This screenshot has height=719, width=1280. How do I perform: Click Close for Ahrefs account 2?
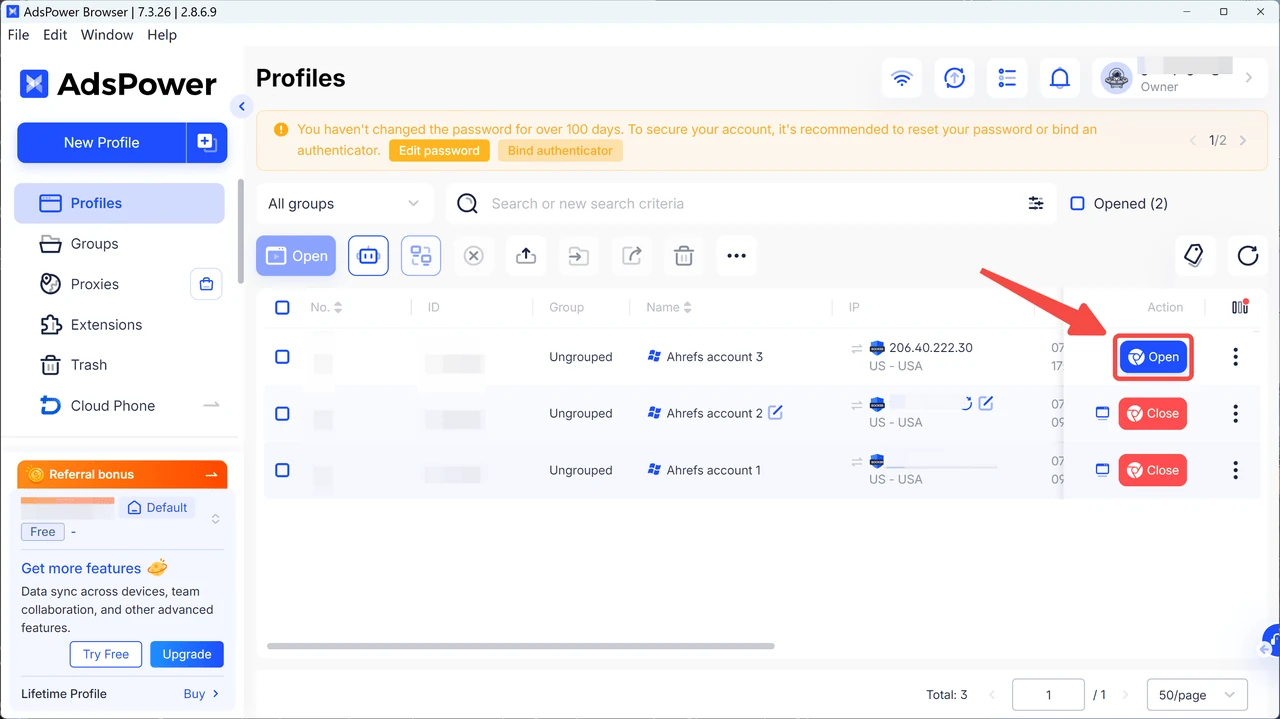point(1153,413)
